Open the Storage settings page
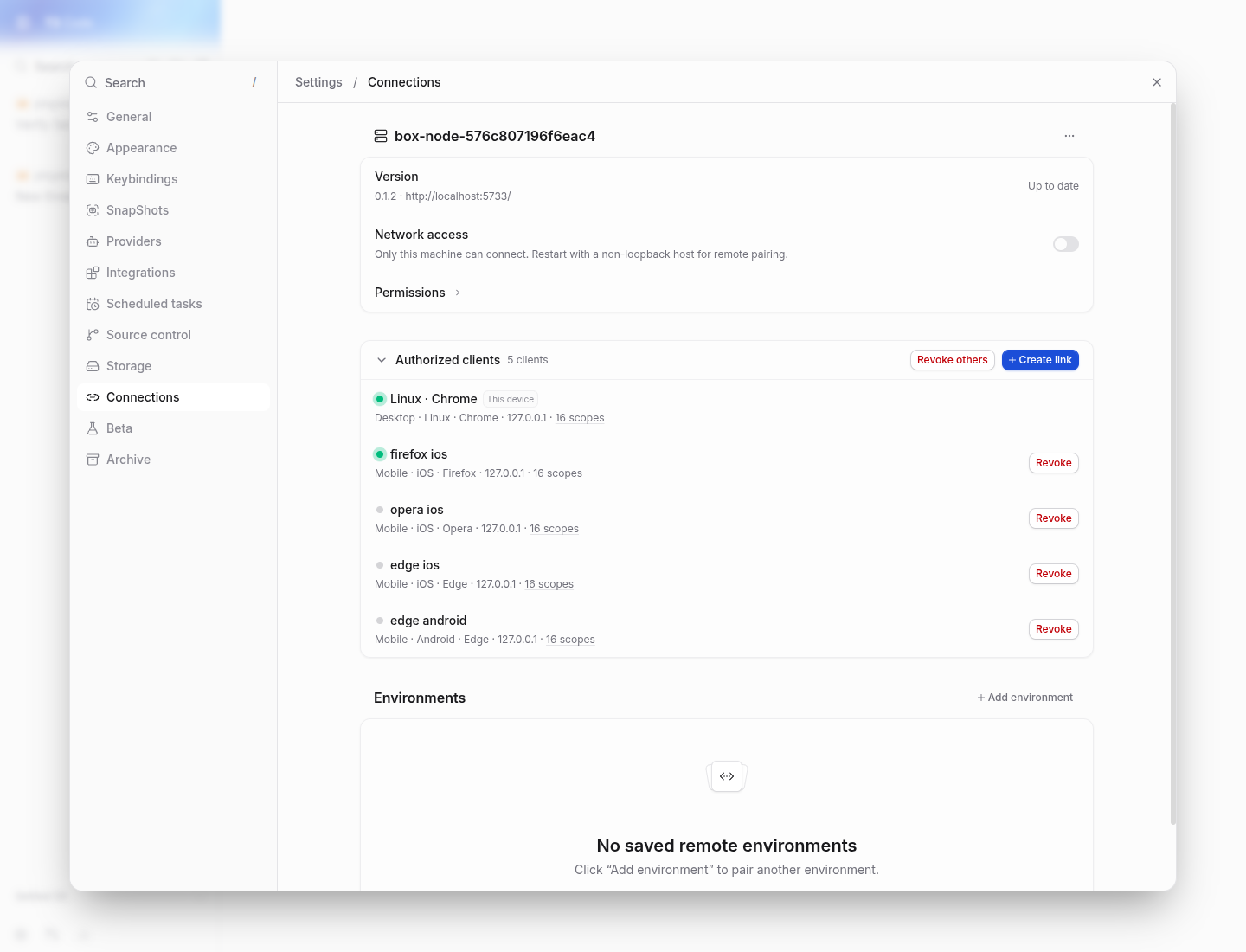Viewport: 1246px width, 952px height. tap(173, 366)
